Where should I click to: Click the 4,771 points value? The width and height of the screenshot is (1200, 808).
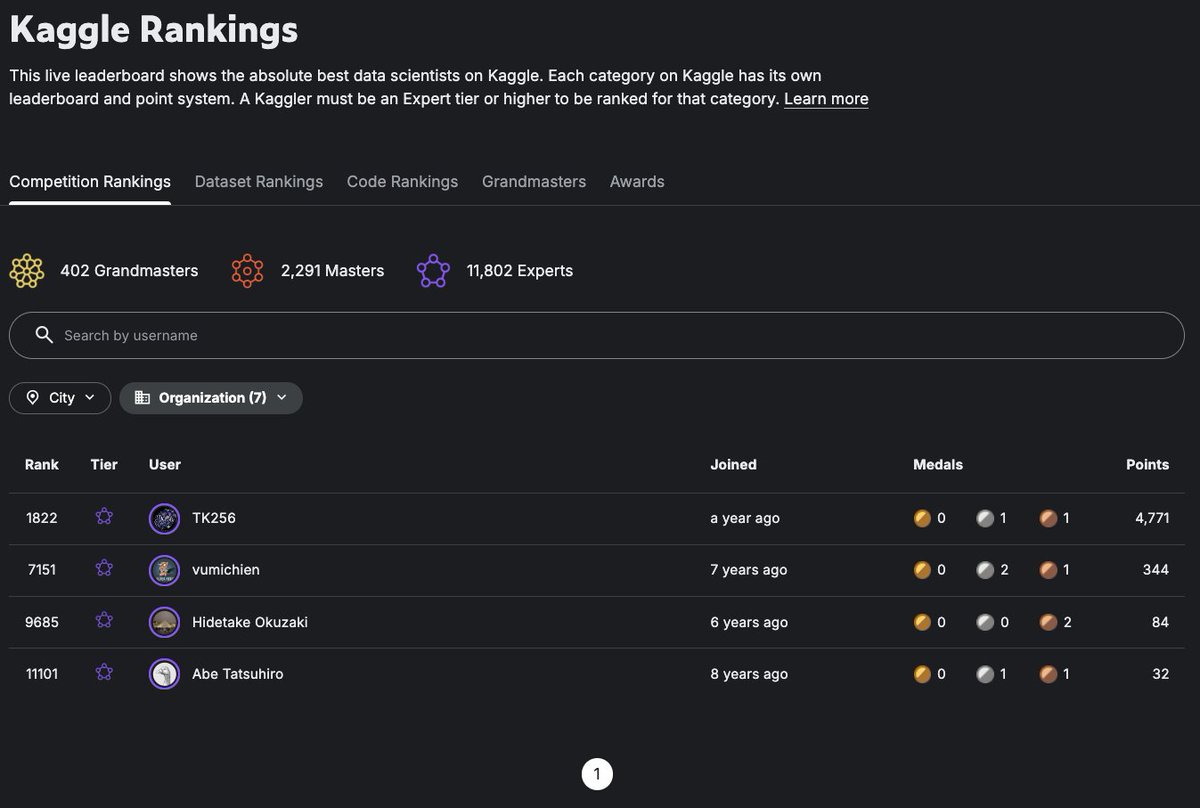coord(1152,518)
